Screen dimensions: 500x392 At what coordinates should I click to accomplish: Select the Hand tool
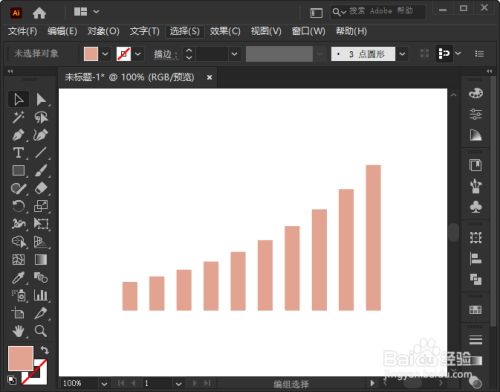pyautogui.click(x=18, y=331)
